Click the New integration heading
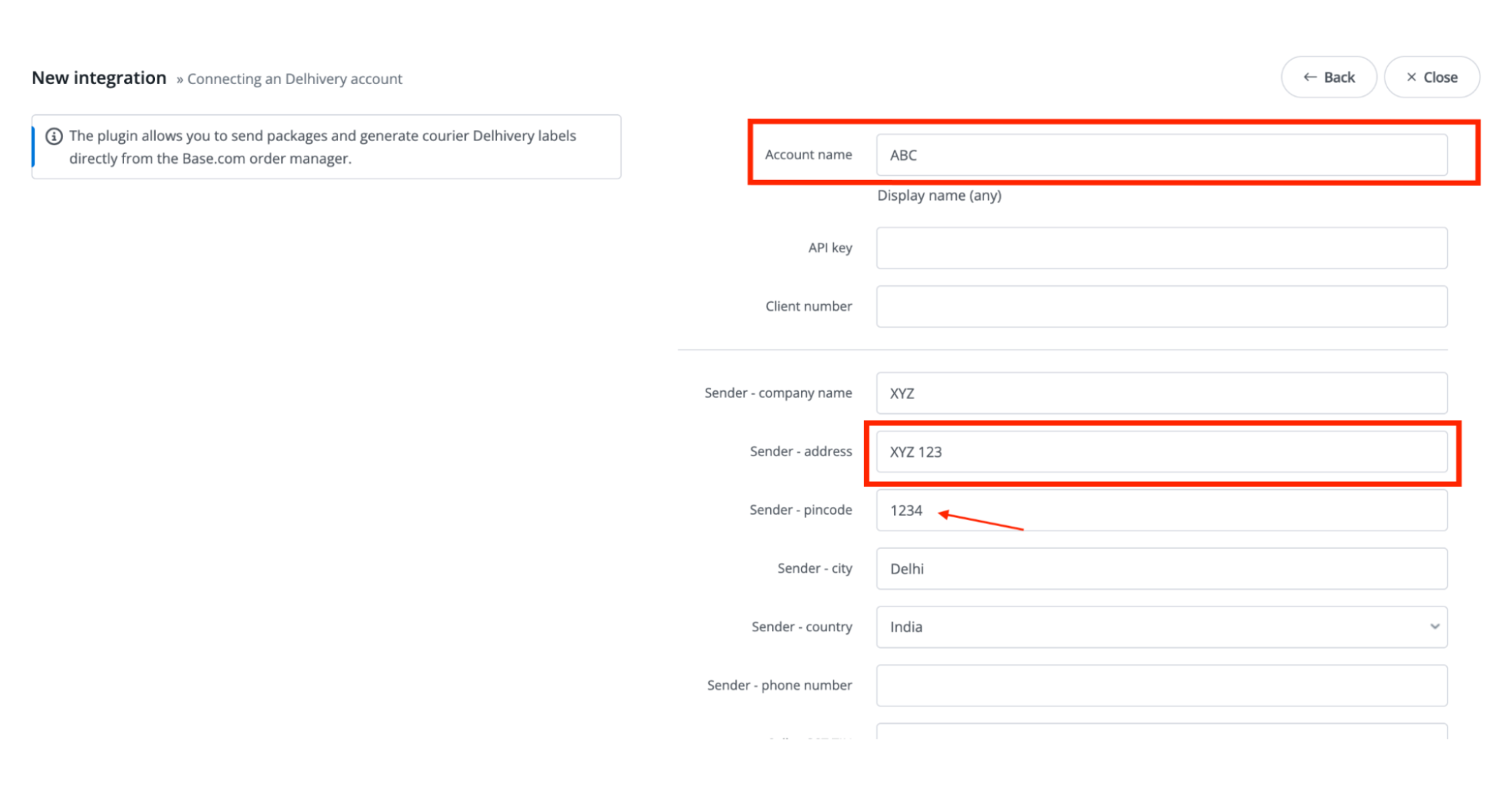 click(x=99, y=78)
